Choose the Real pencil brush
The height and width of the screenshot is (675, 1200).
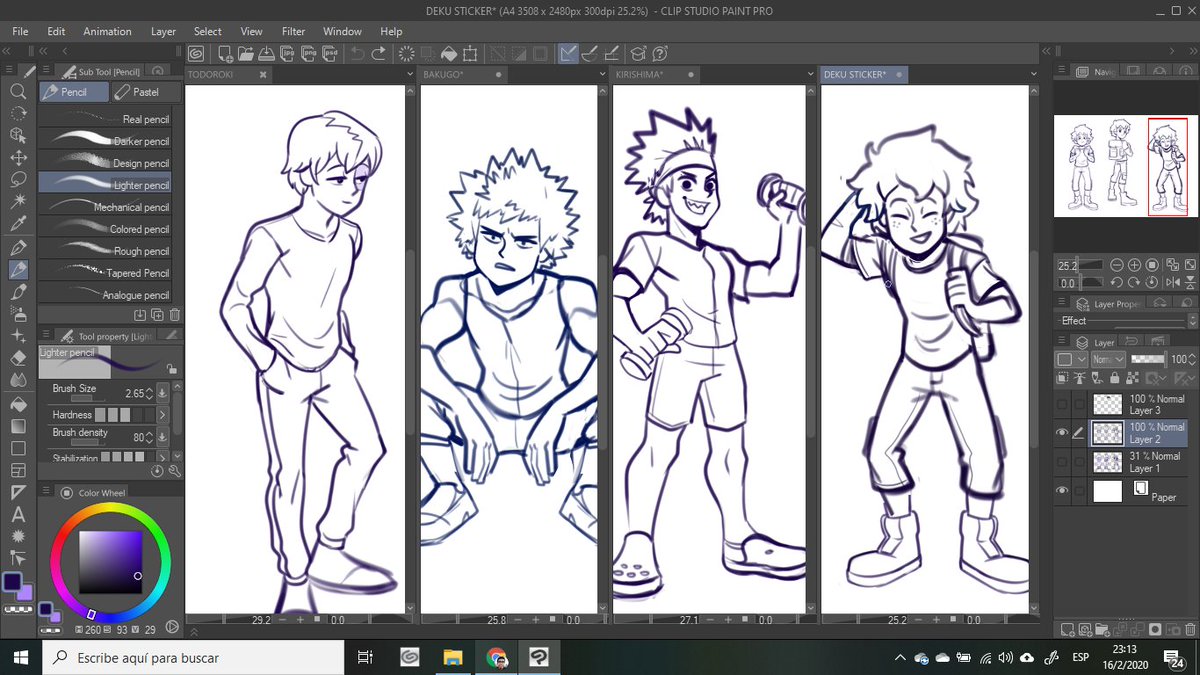click(x=105, y=119)
